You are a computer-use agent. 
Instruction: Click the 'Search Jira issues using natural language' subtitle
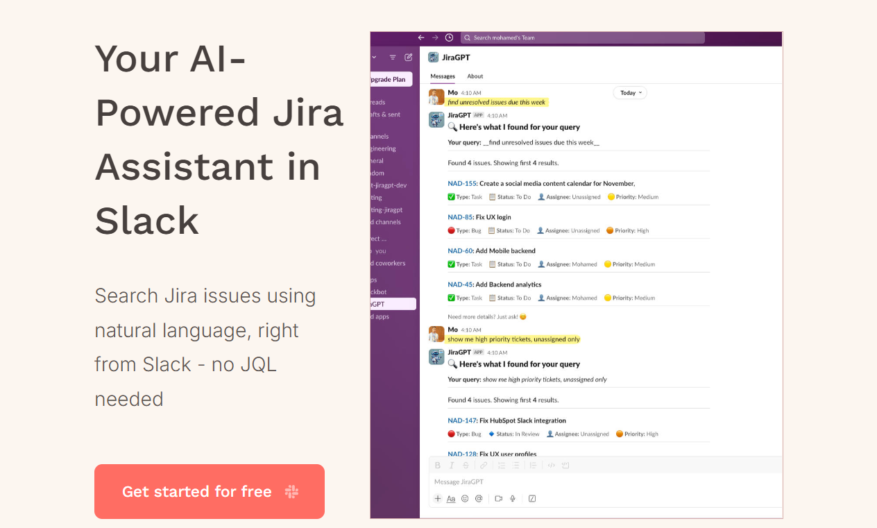point(205,347)
